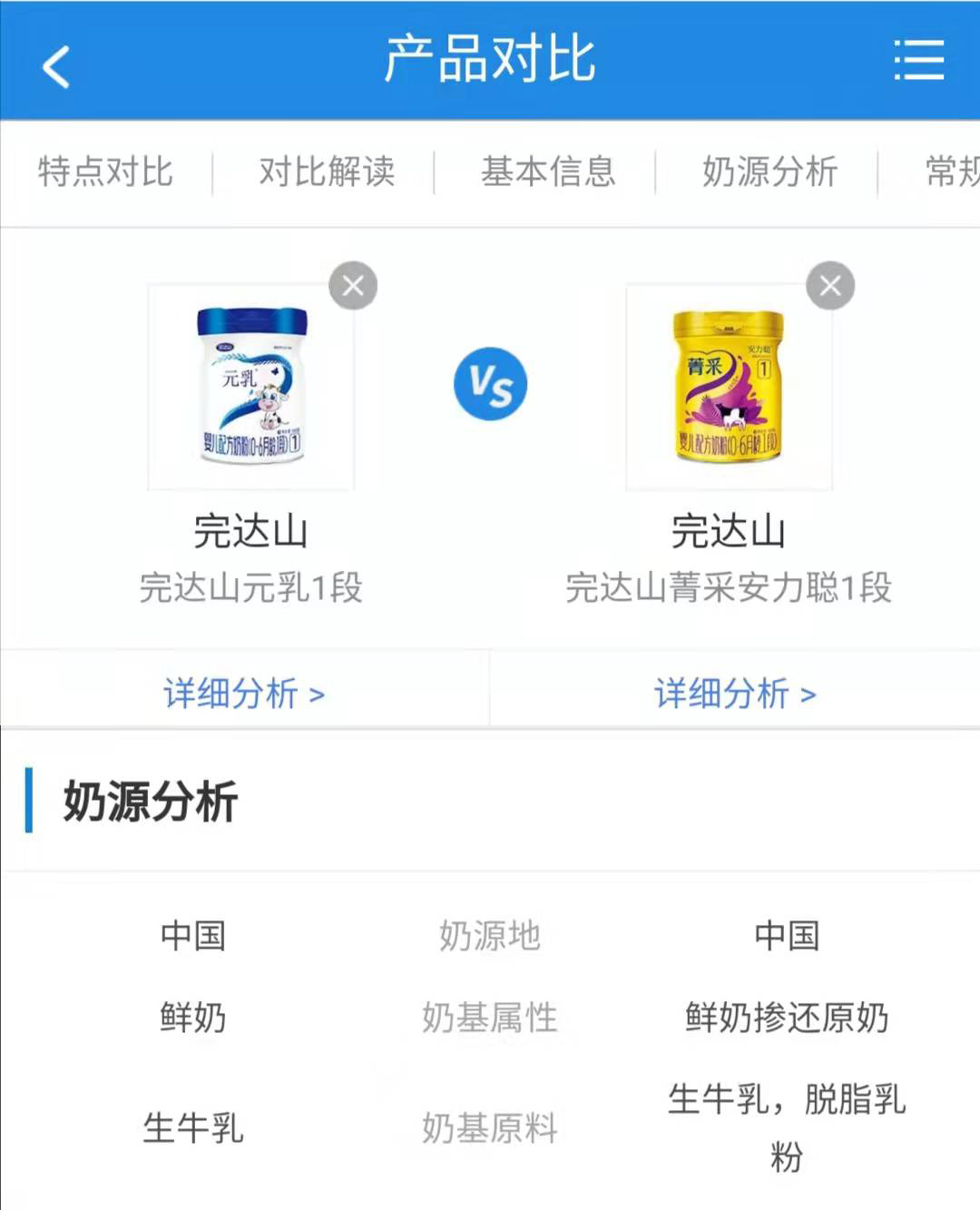
Task: Open the hamburger list menu icon
Action: pyautogui.click(x=919, y=60)
